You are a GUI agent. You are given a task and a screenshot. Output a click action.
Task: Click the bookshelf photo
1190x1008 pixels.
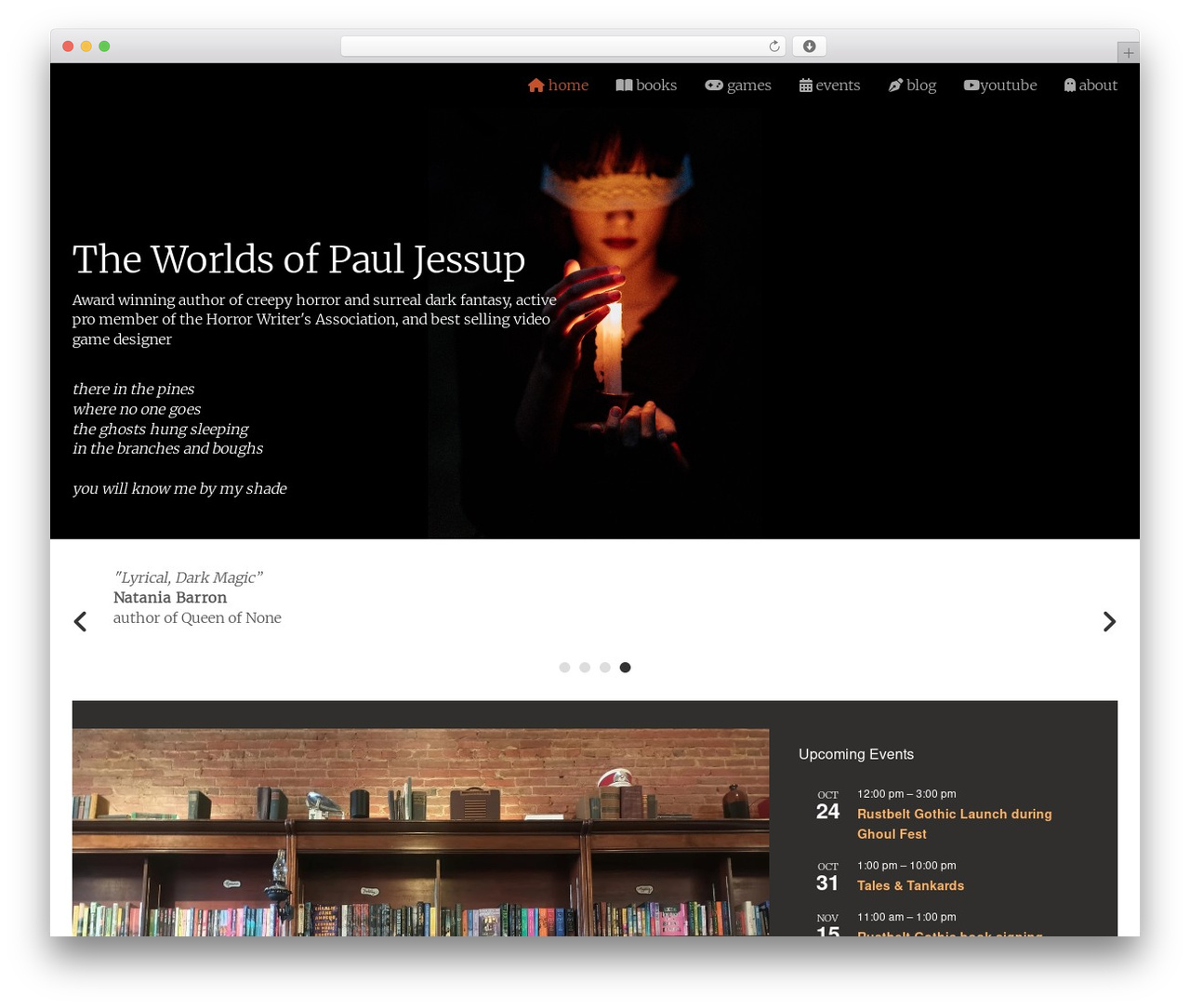(420, 832)
